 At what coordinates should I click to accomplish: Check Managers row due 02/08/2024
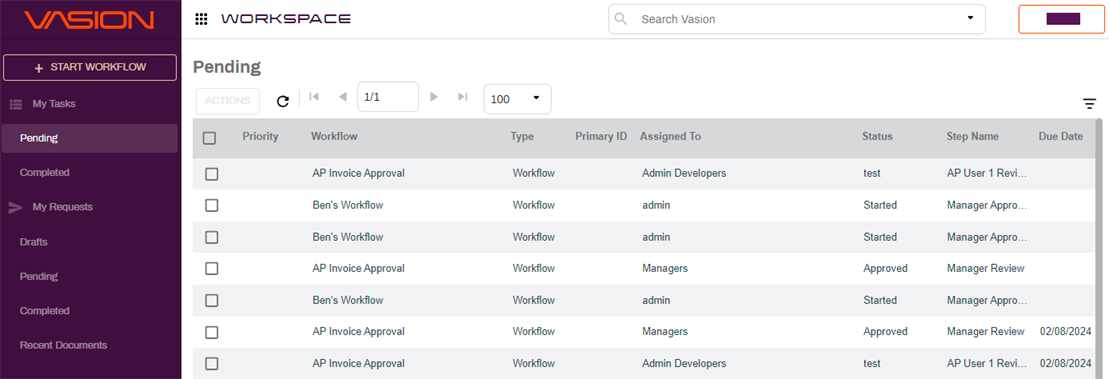click(x=211, y=332)
